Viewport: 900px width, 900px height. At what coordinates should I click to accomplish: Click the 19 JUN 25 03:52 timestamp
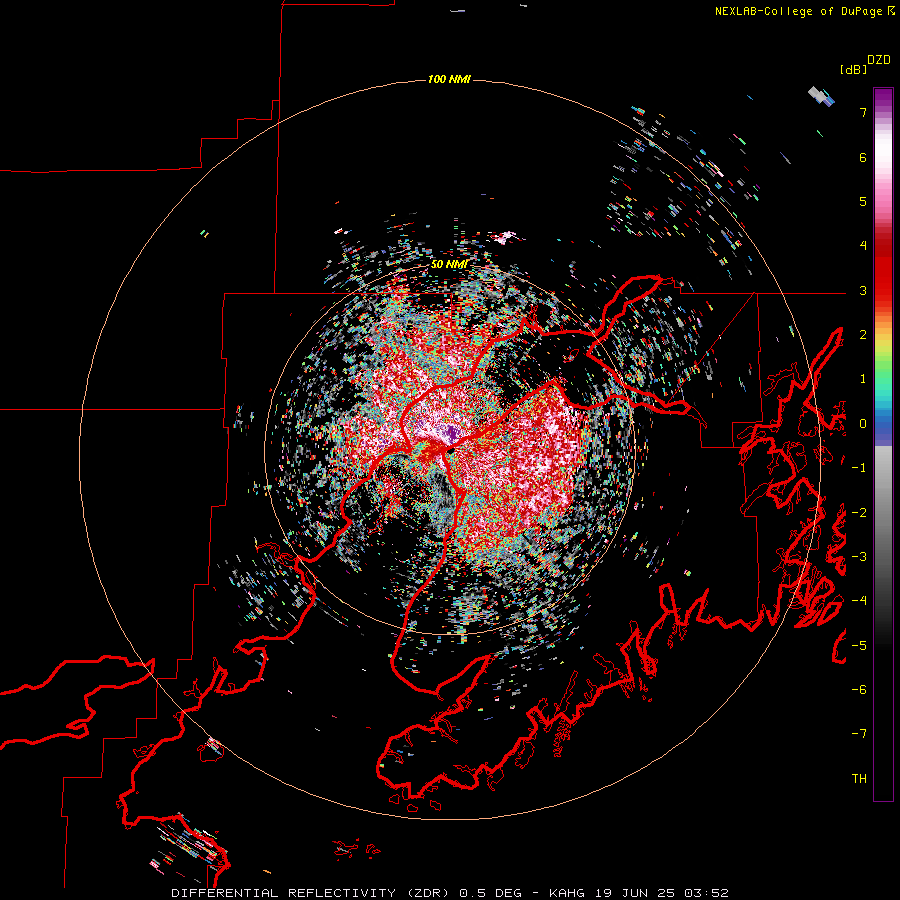661,893
